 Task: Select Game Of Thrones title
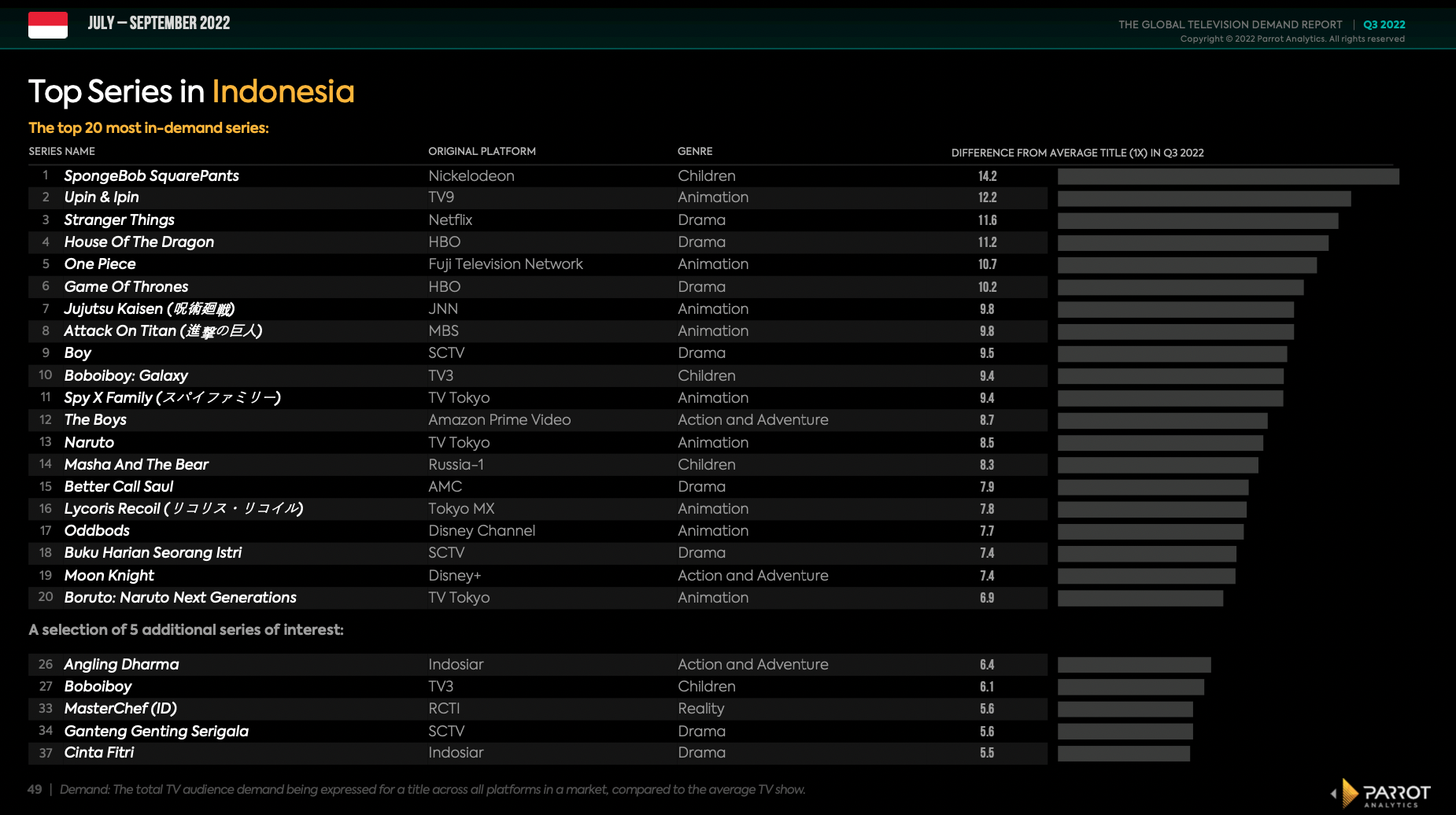tap(126, 287)
